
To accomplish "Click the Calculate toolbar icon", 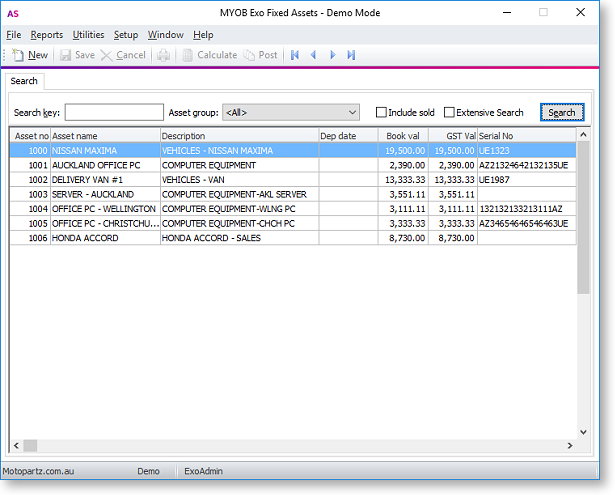I will click(x=187, y=55).
